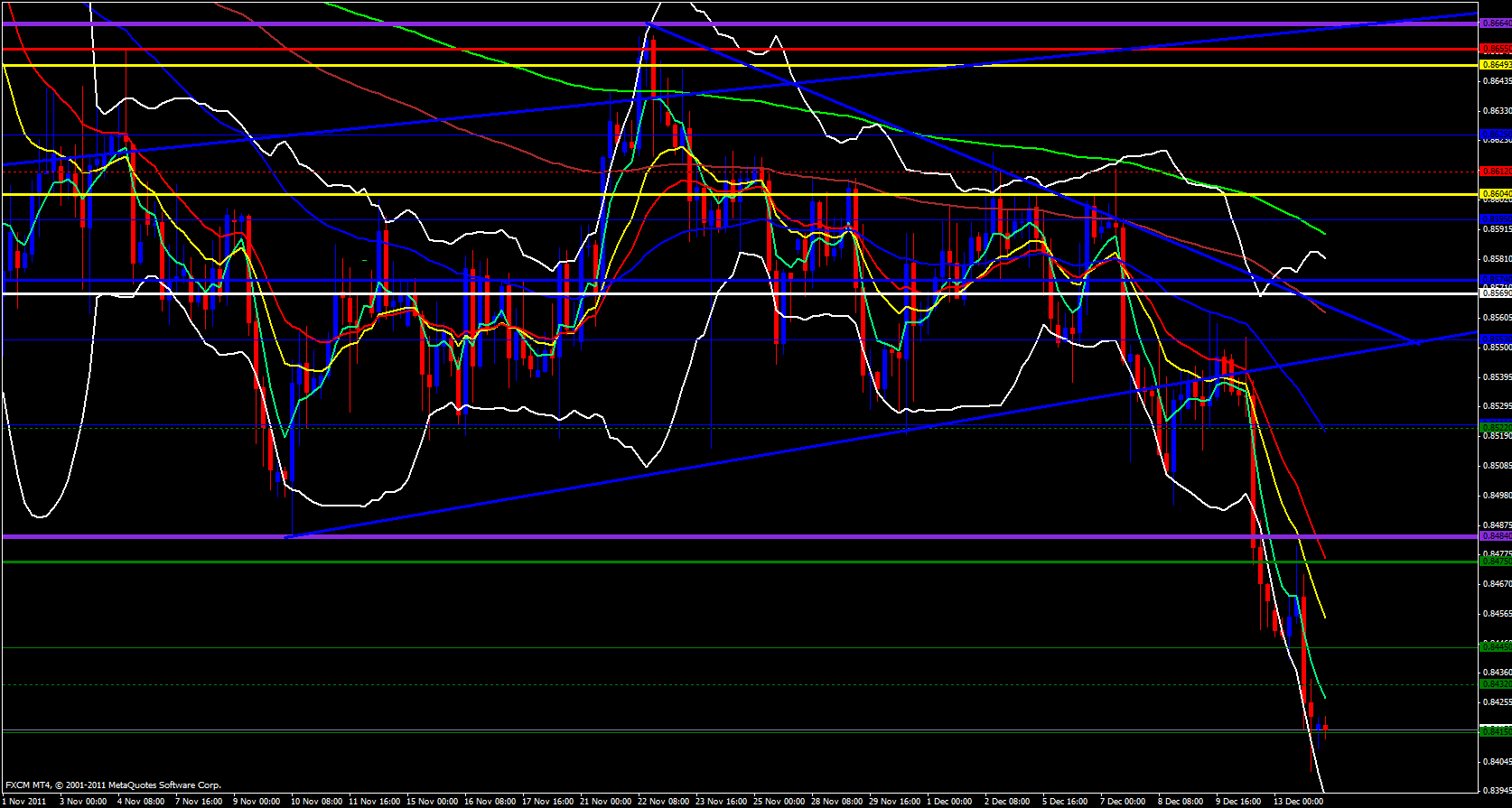Click the blue 0.8553 price level tag
1512x808 pixels.
(1496, 339)
